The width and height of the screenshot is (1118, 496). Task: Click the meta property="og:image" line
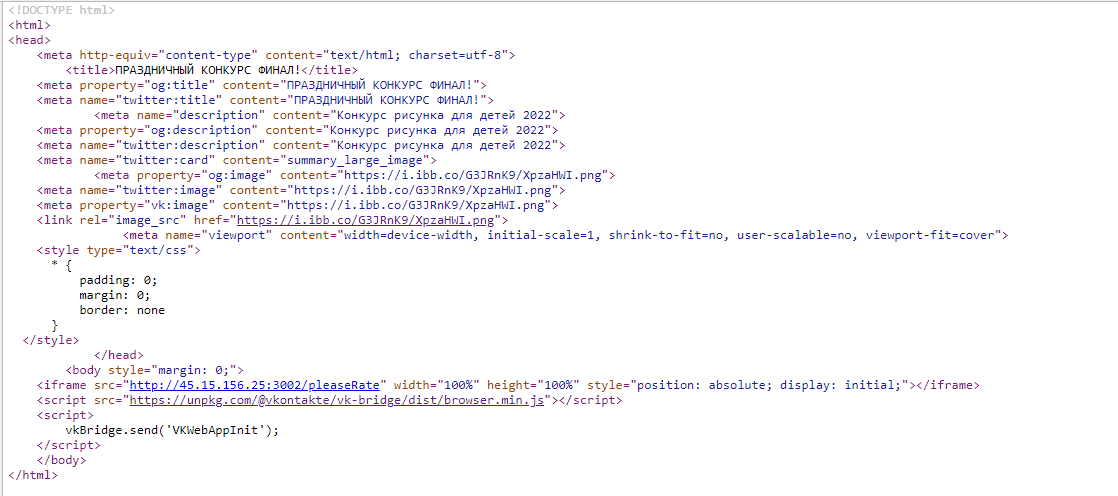tap(354, 175)
